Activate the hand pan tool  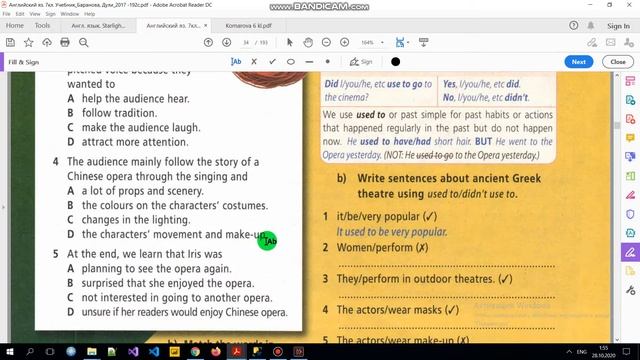coord(308,42)
